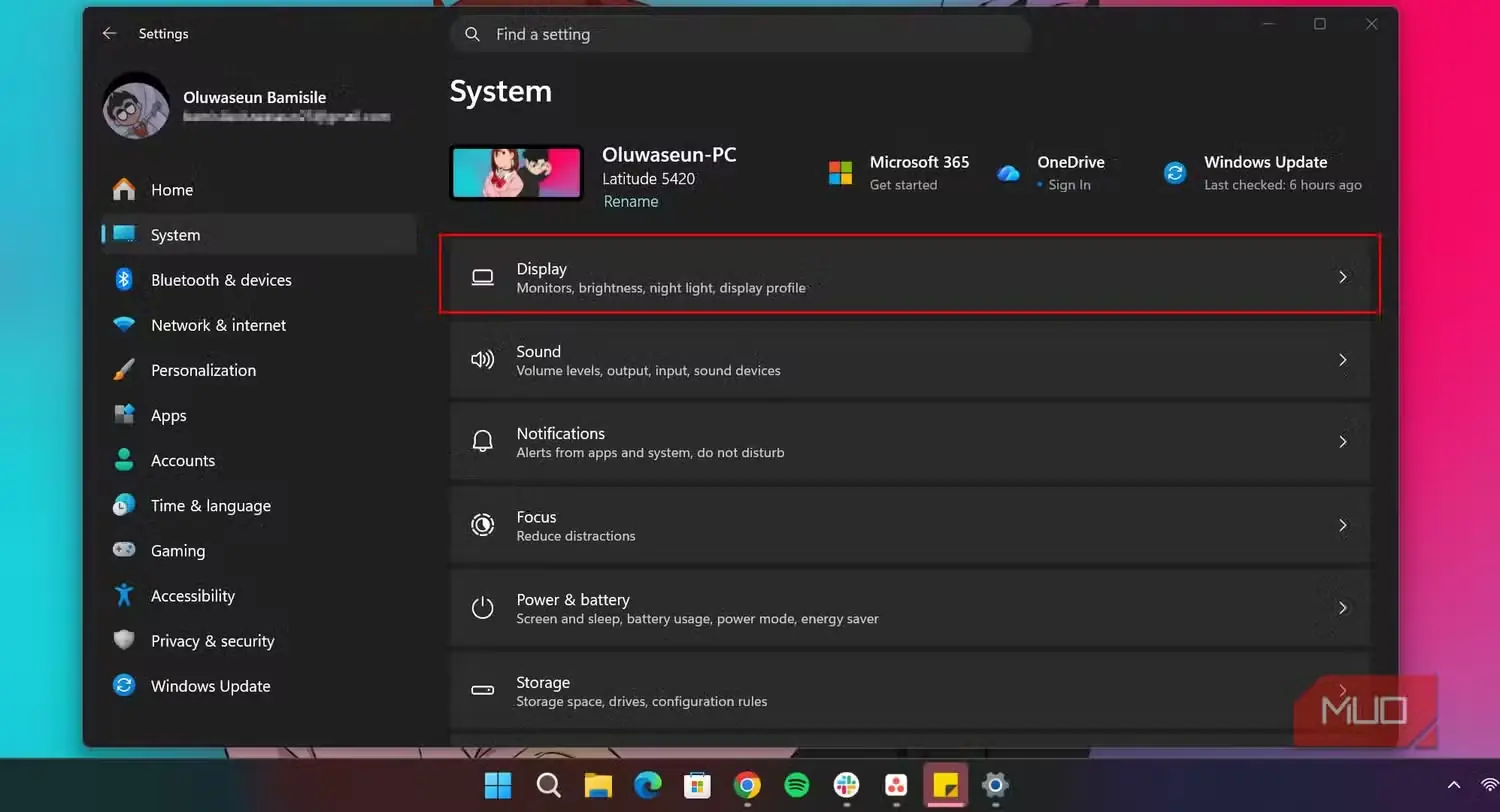Screen dimensions: 1500x812
Task: Switch to Accounts in the sidebar
Action: pyautogui.click(x=260, y=461)
